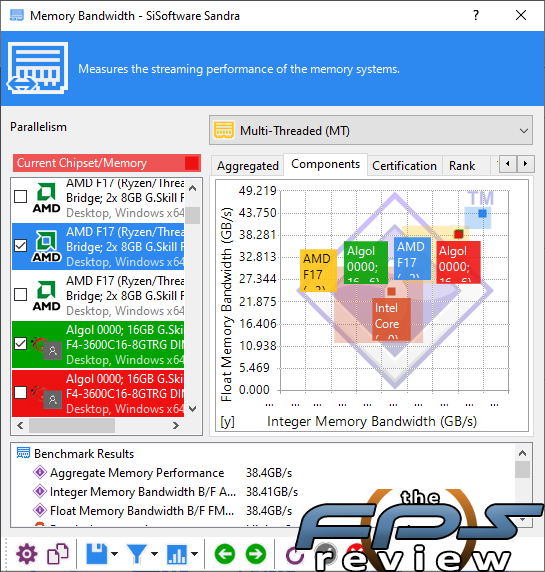Click the Memory Bandwidth title bar icon
This screenshot has width=545, height=572.
click(x=16, y=16)
